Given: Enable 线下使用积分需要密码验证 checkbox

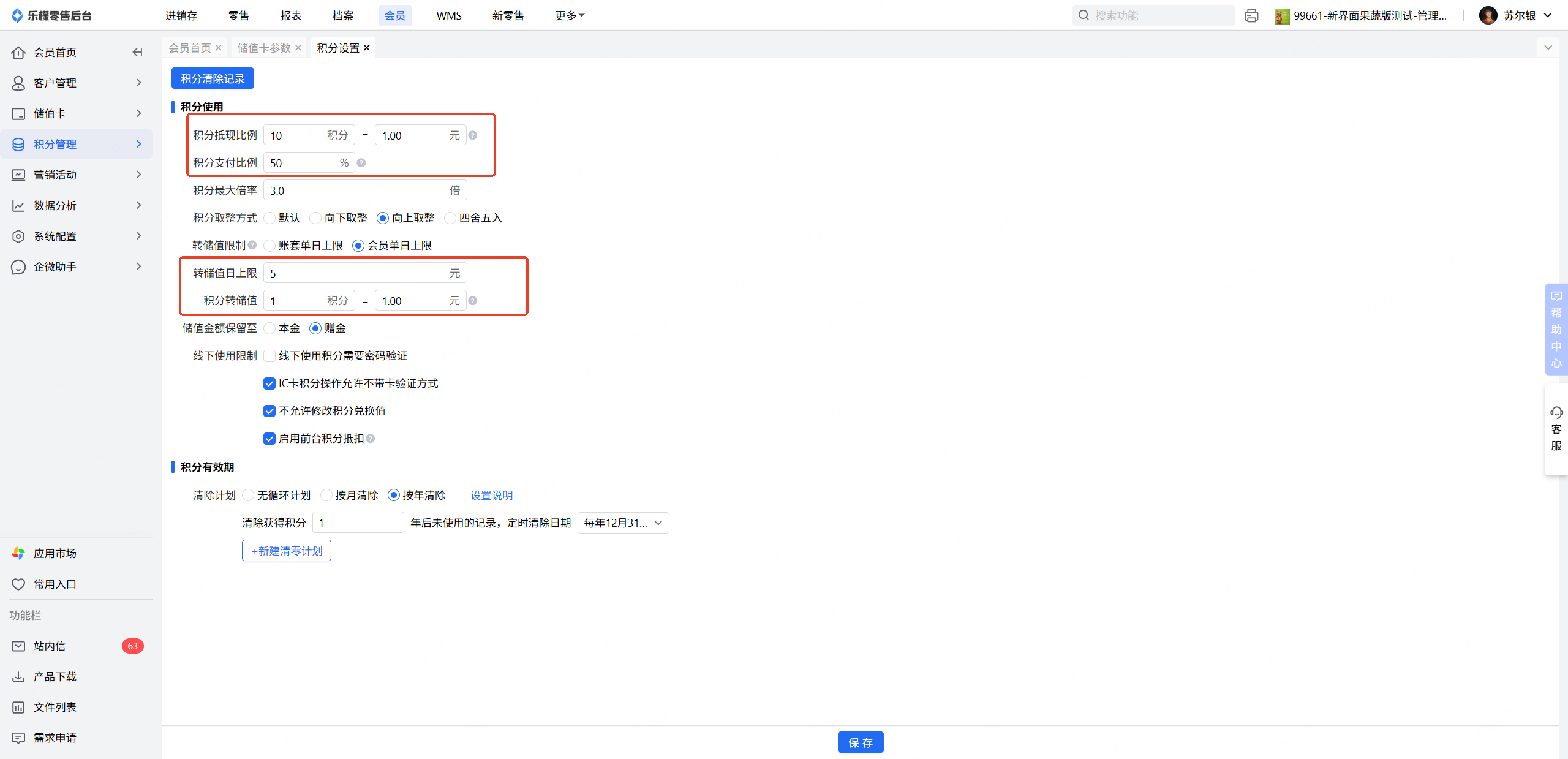Looking at the screenshot, I should (x=269, y=356).
